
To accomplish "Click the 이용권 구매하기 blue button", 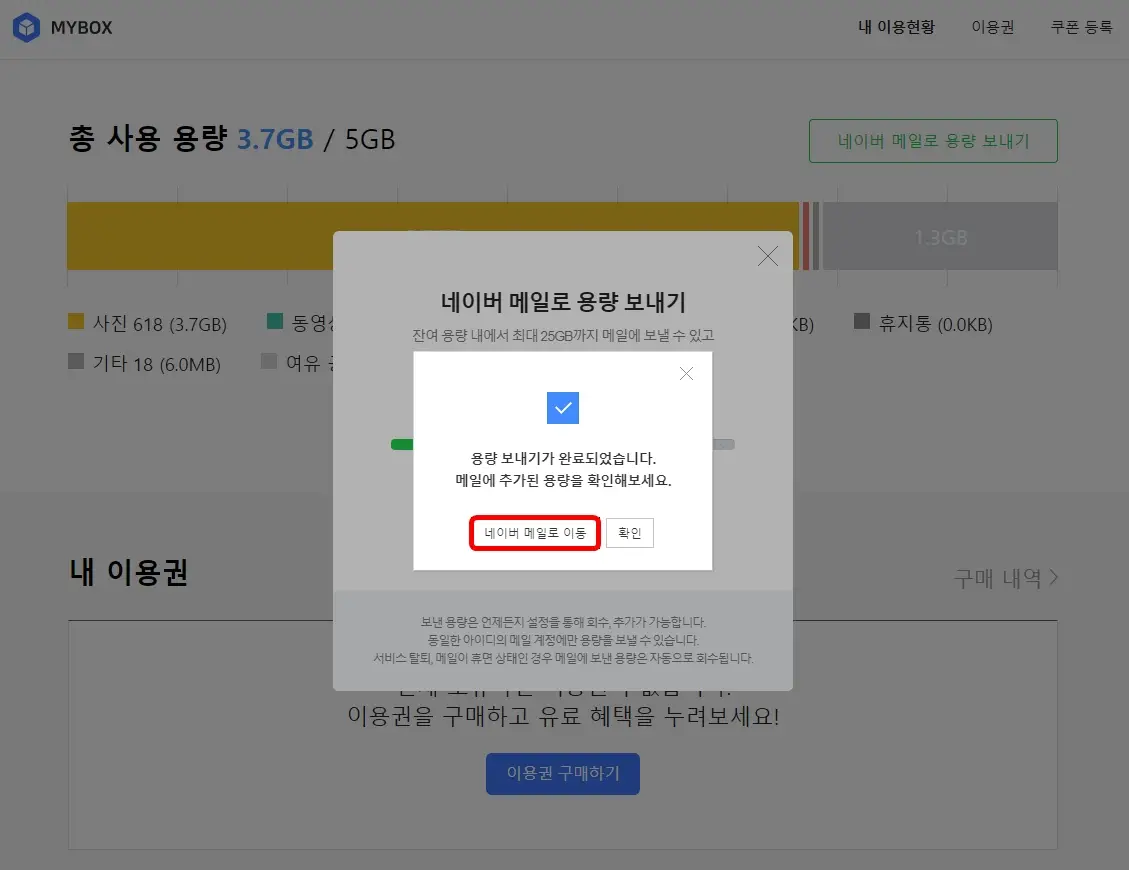I will click(562, 773).
